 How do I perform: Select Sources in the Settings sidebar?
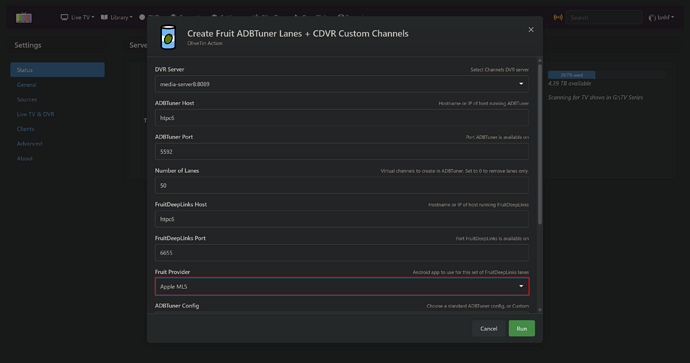point(27,99)
